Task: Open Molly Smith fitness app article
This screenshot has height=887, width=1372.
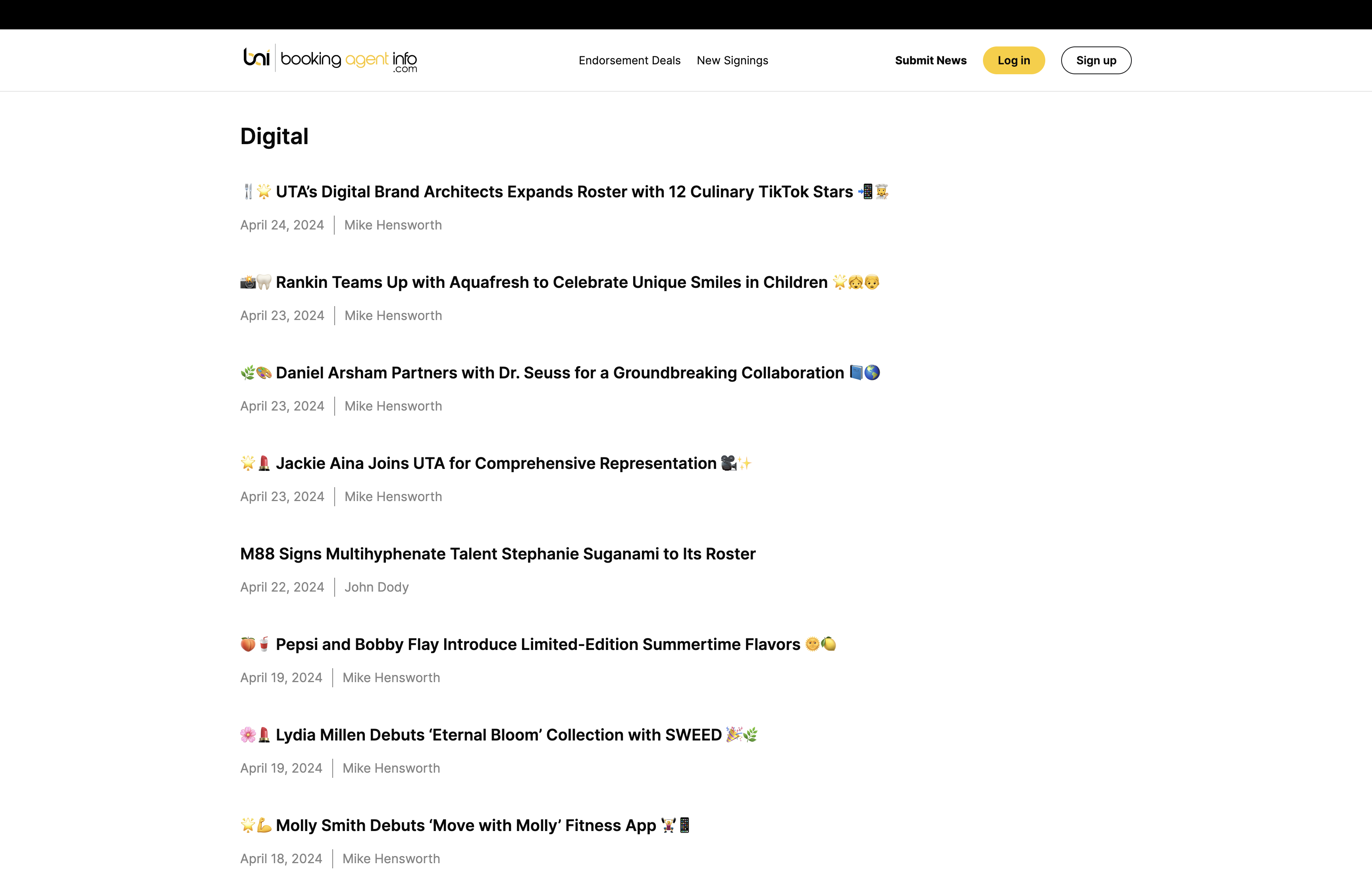Action: point(465,825)
